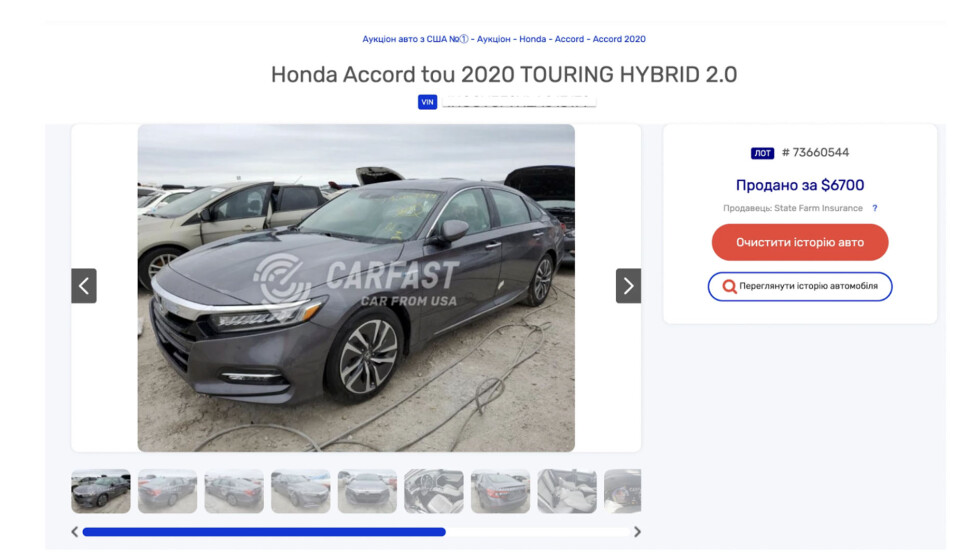The height and width of the screenshot is (560, 980).
Task: Show next photo with right gallery arrow
Action: coord(628,286)
